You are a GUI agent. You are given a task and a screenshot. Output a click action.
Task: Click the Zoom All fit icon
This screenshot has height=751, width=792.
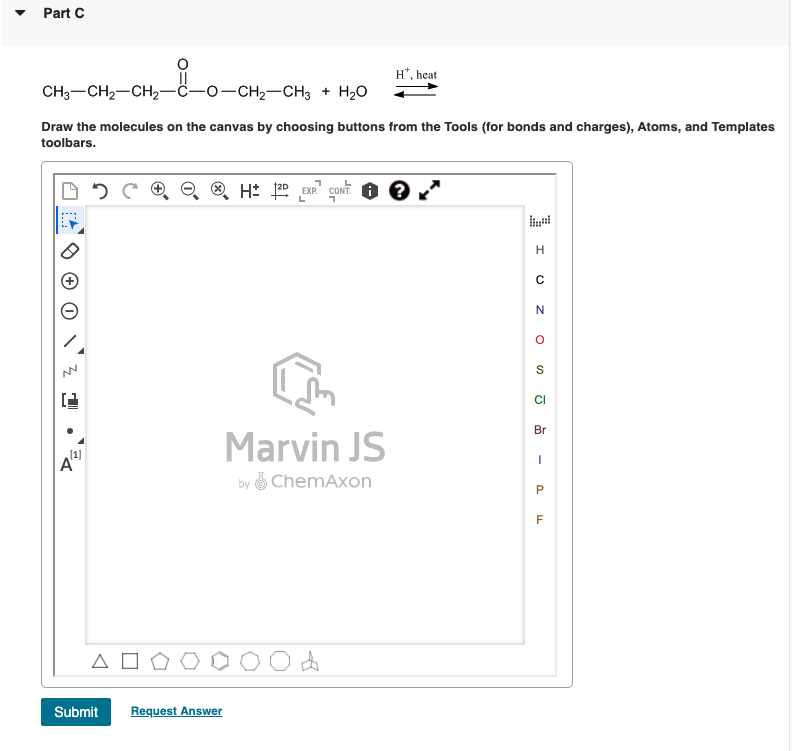(x=220, y=191)
